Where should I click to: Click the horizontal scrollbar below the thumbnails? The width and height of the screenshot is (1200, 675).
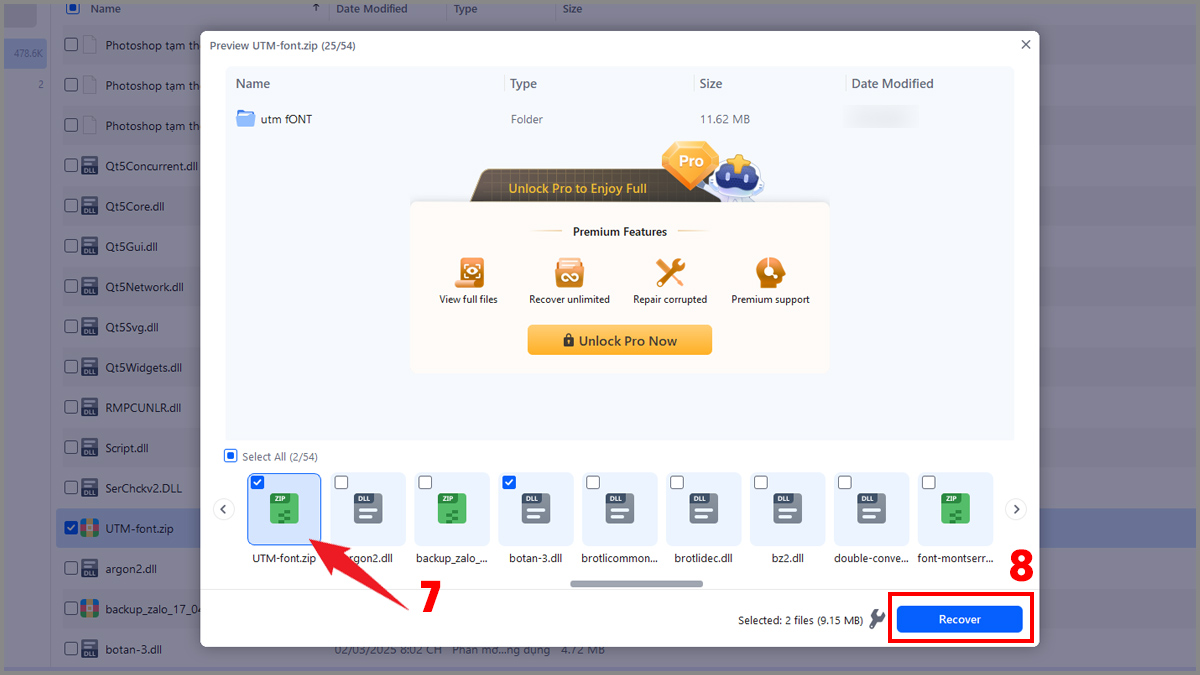tap(636, 583)
